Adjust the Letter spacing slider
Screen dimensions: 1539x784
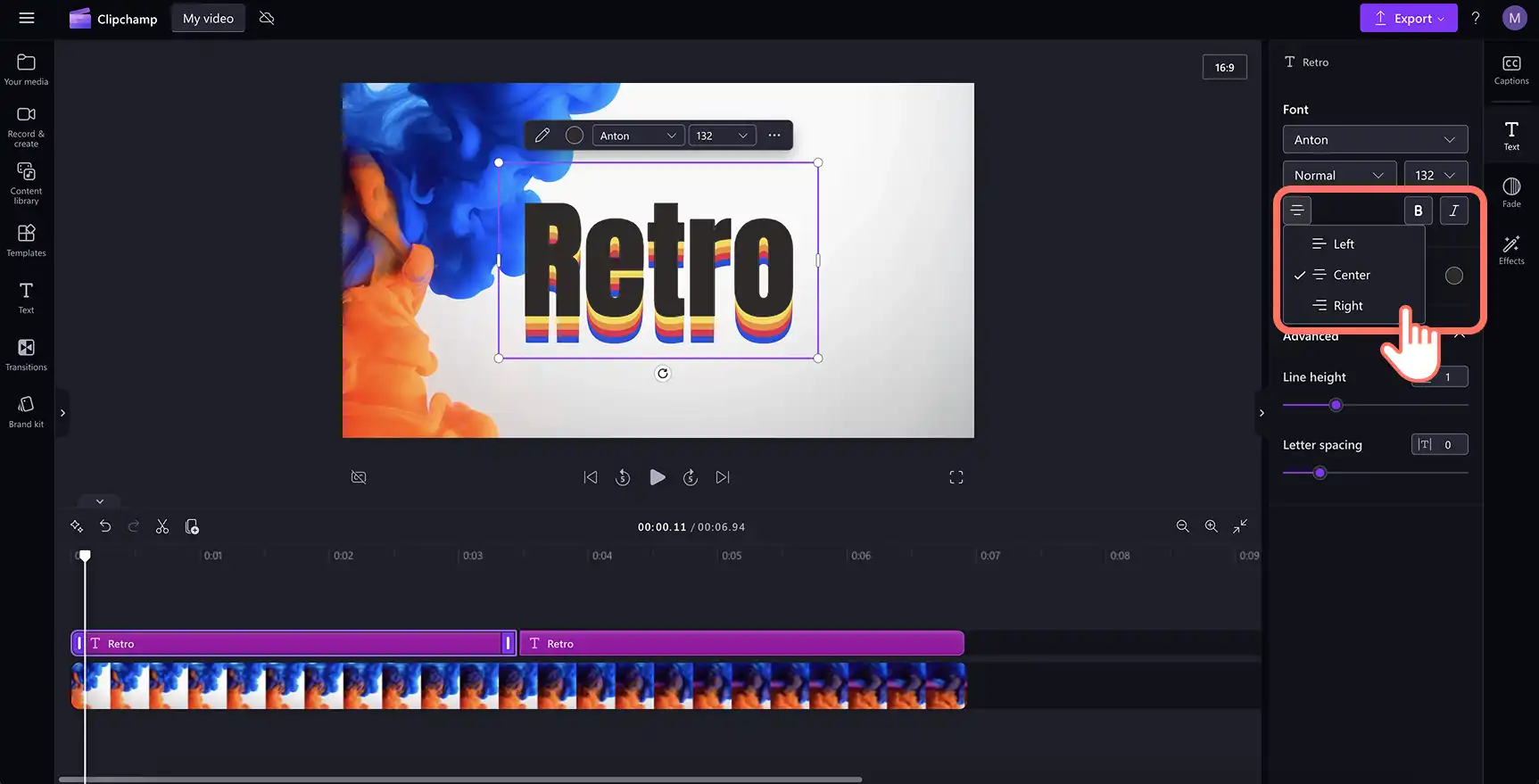click(x=1320, y=473)
